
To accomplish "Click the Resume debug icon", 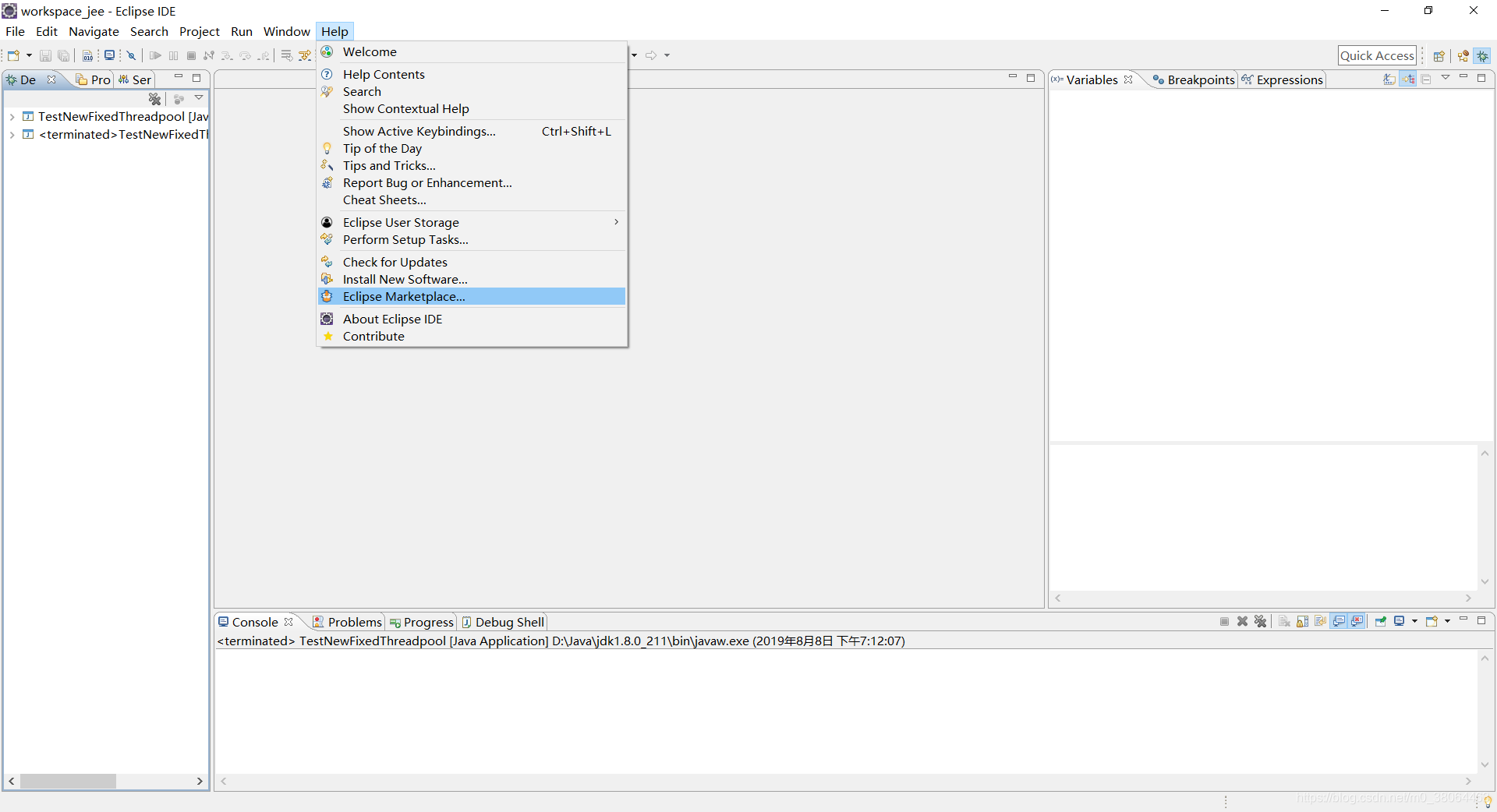I will click(155, 55).
